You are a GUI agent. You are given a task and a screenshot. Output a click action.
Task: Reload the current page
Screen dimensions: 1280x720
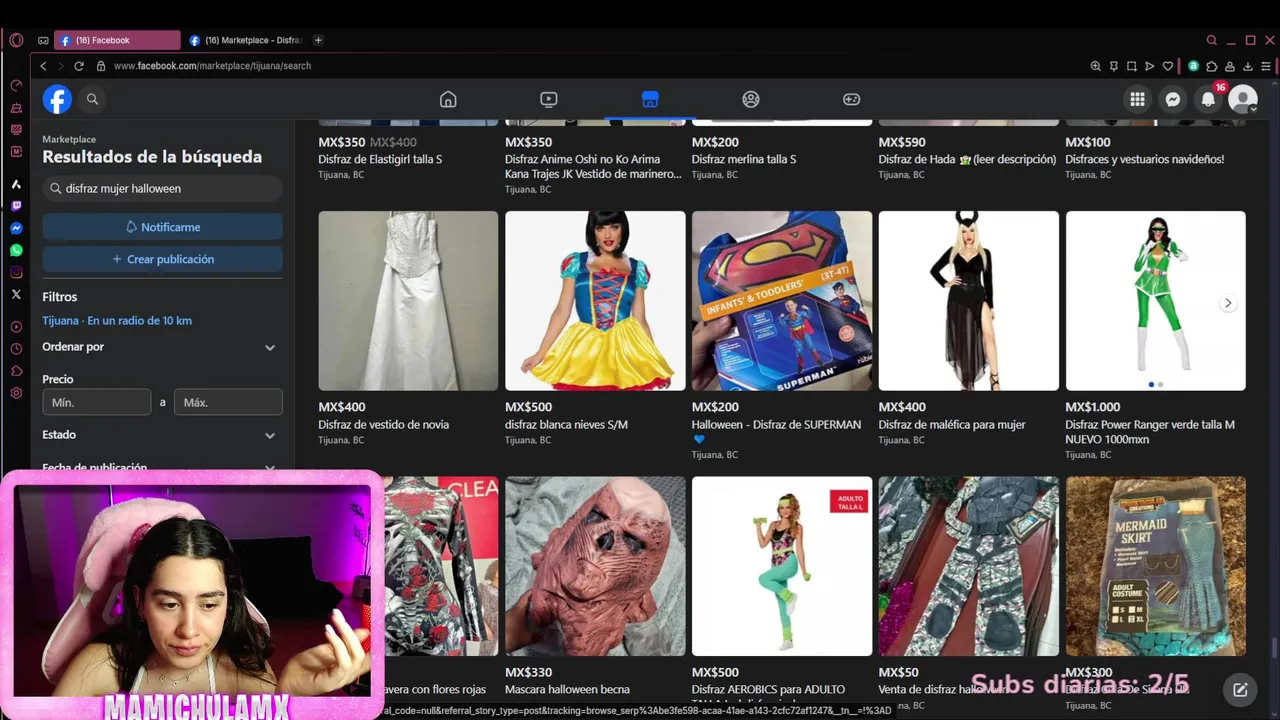[x=80, y=66]
